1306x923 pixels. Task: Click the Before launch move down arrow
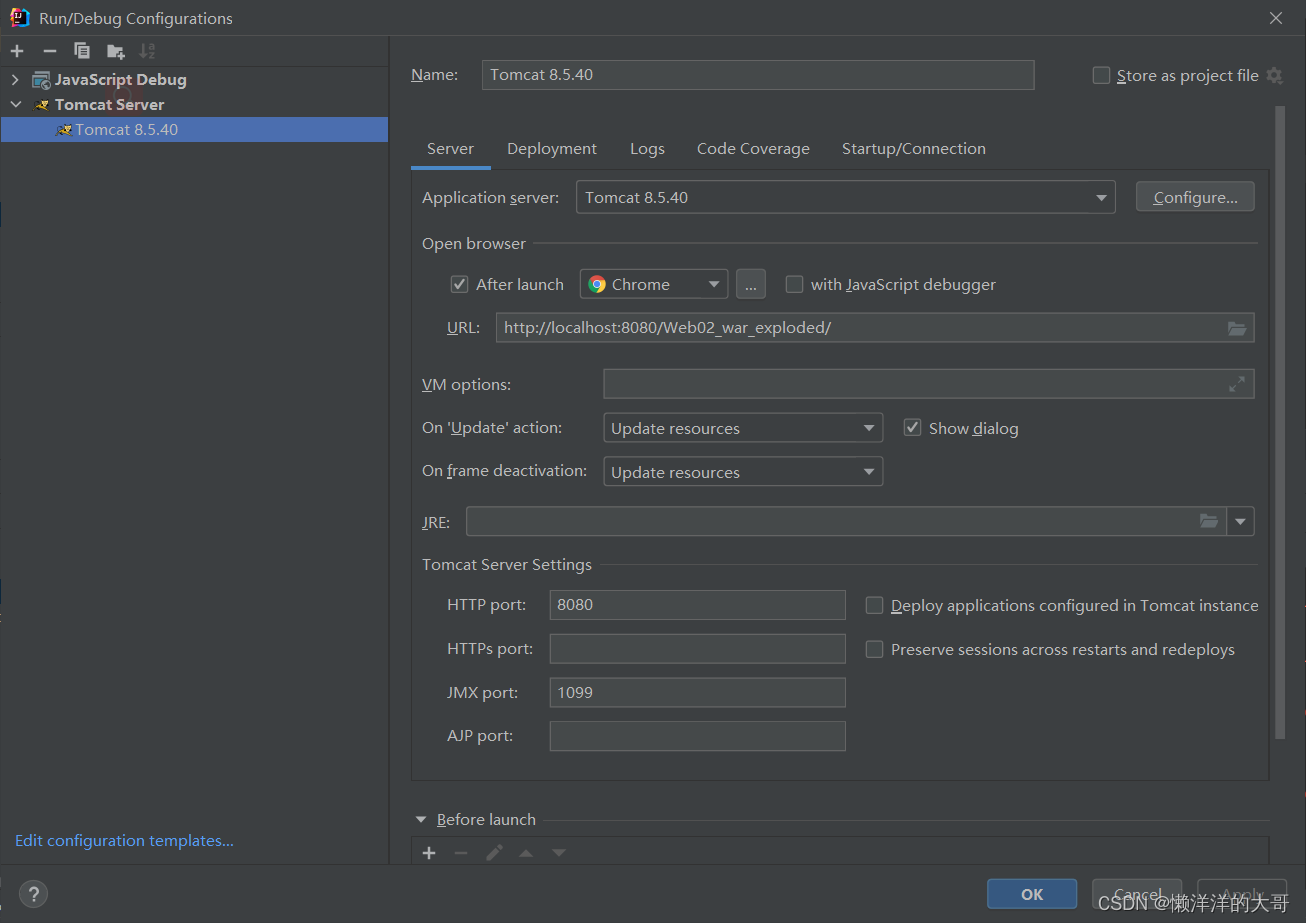coord(559,853)
